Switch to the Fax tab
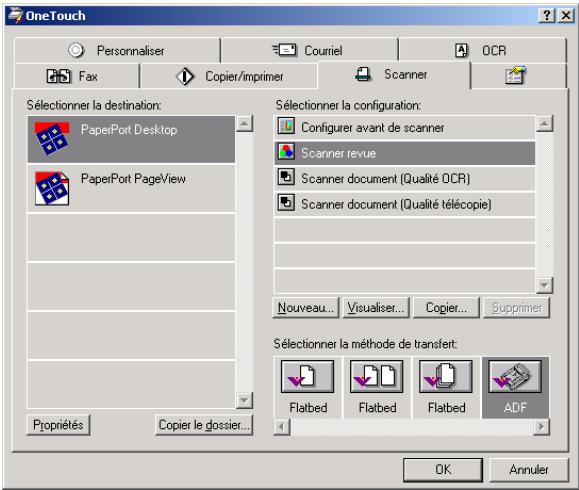This screenshot has height=490, width=579. (76, 76)
